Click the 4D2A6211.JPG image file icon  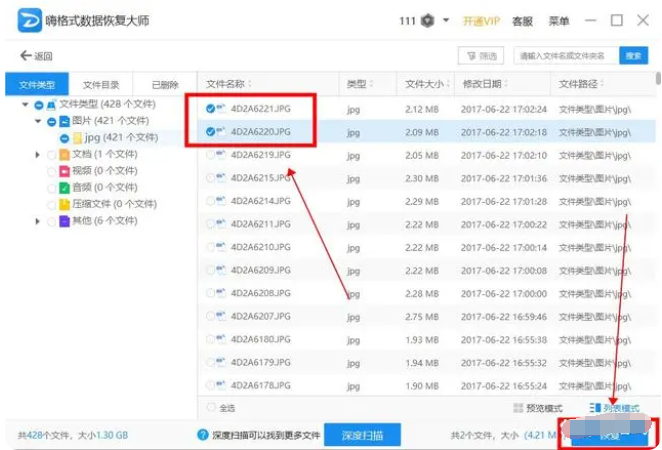point(221,224)
